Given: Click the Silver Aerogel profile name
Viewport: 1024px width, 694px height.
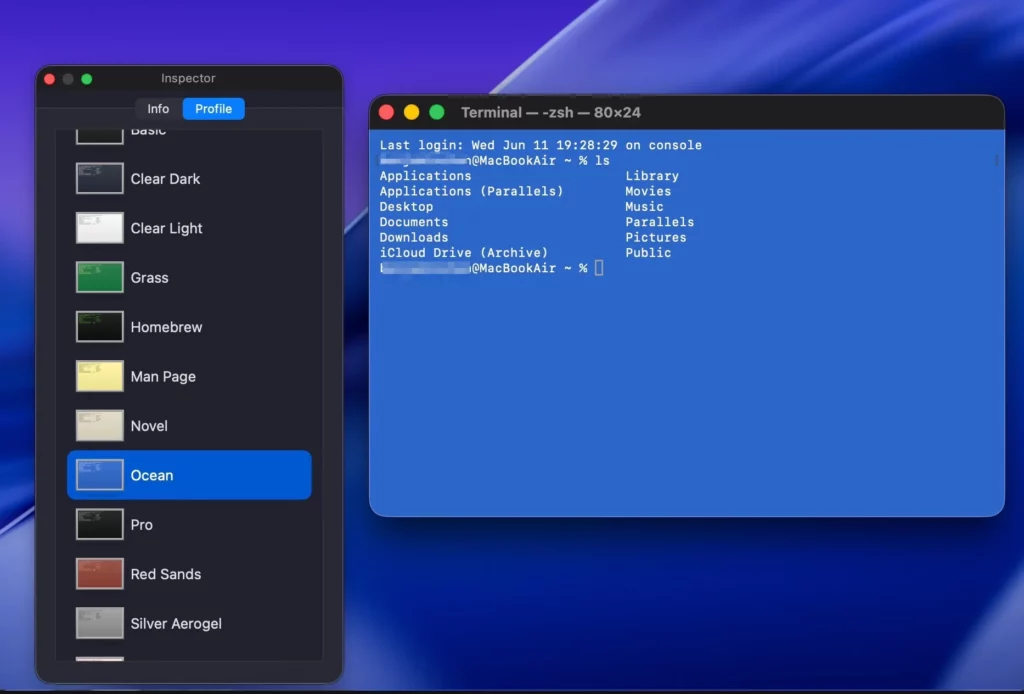Looking at the screenshot, I should click(x=176, y=623).
